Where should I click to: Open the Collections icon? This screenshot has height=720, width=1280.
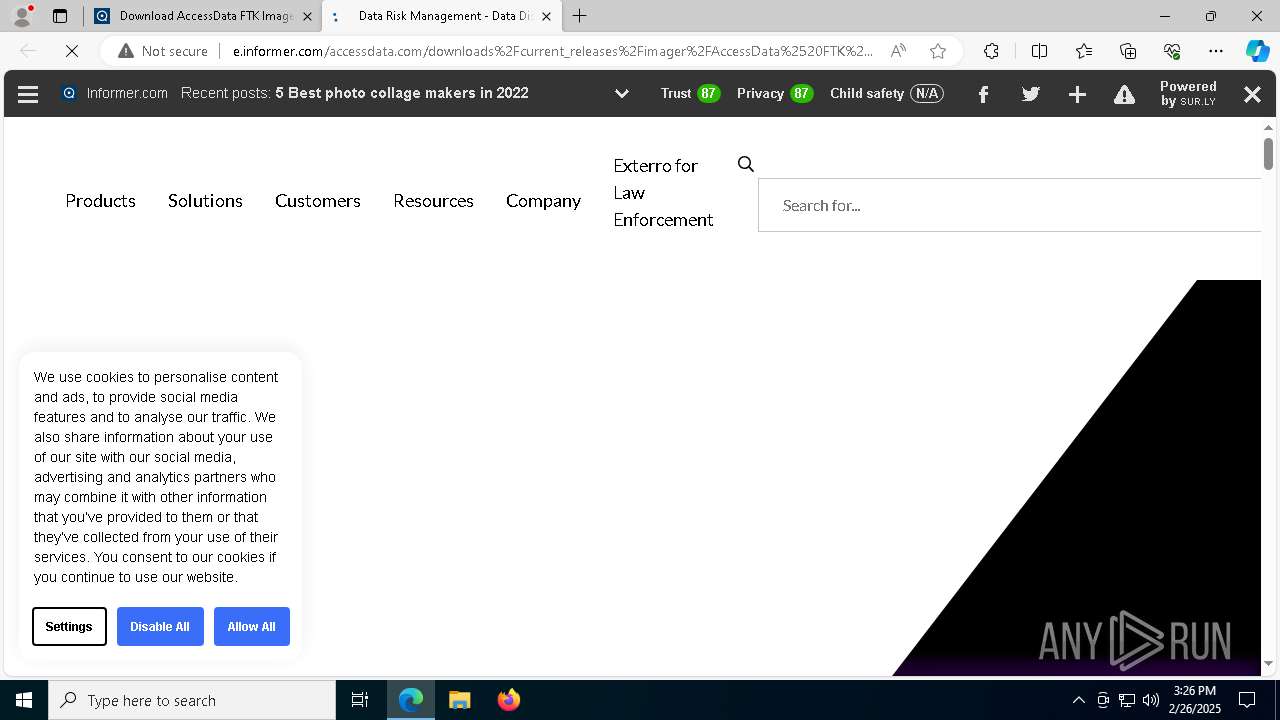[1128, 51]
